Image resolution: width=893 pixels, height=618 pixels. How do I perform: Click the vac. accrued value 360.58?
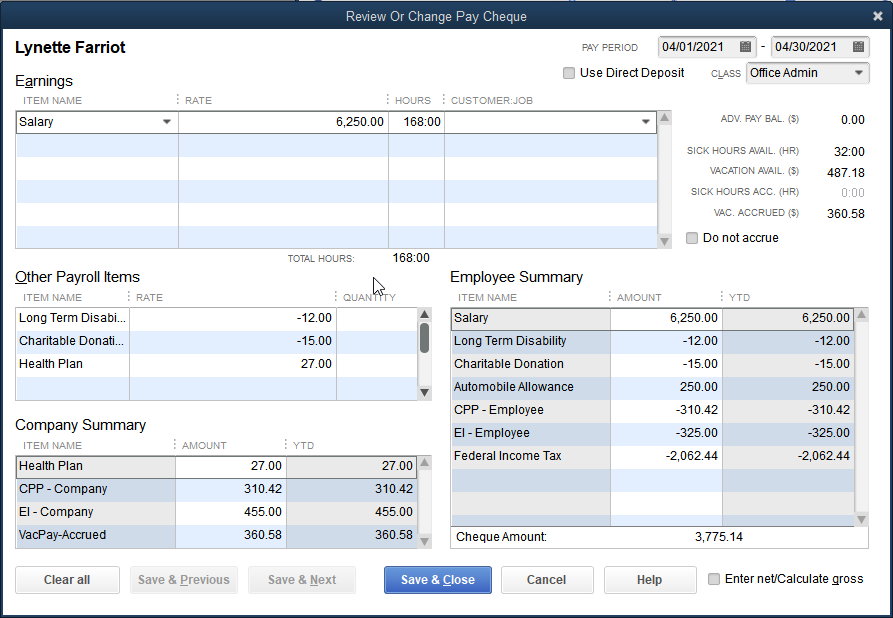(x=846, y=214)
